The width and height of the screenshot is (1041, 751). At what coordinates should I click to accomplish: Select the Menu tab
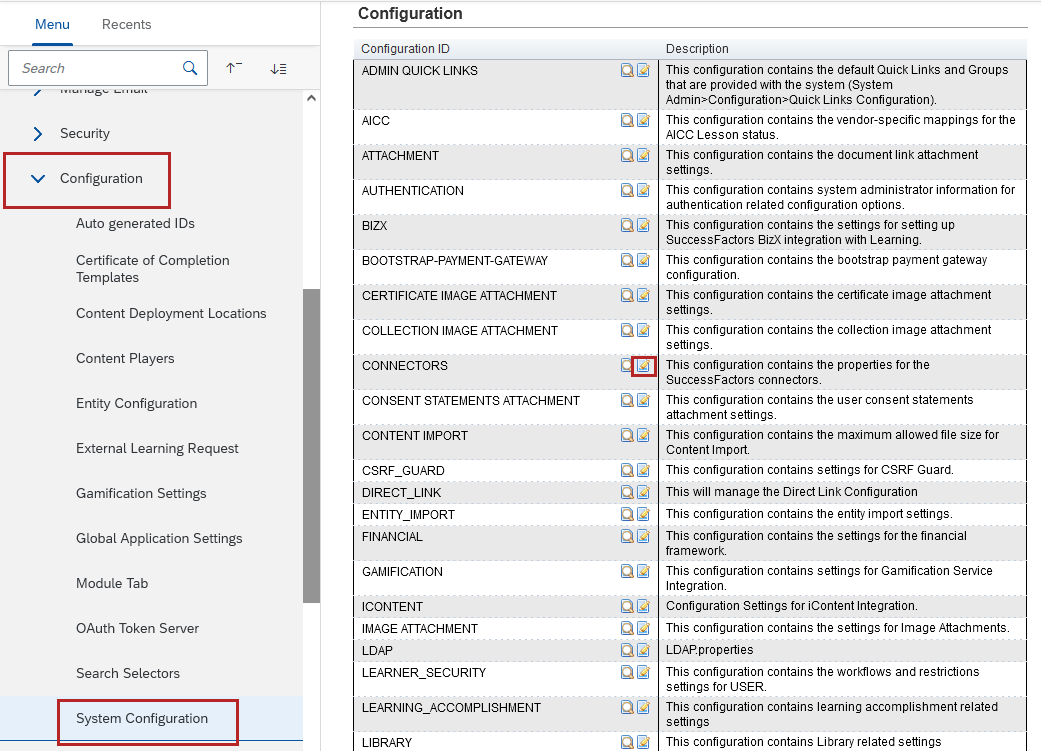tap(52, 24)
